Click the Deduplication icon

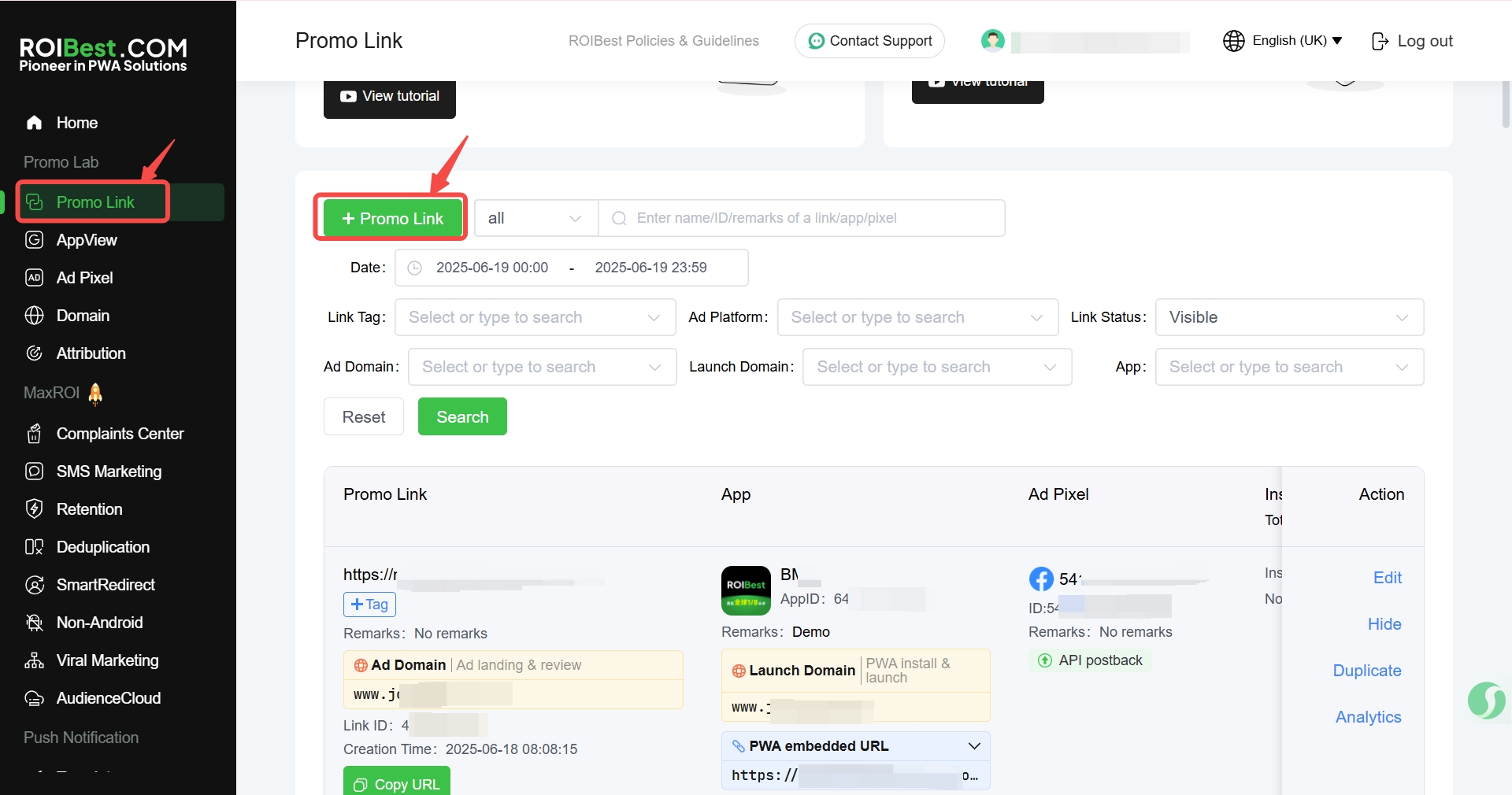click(34, 547)
